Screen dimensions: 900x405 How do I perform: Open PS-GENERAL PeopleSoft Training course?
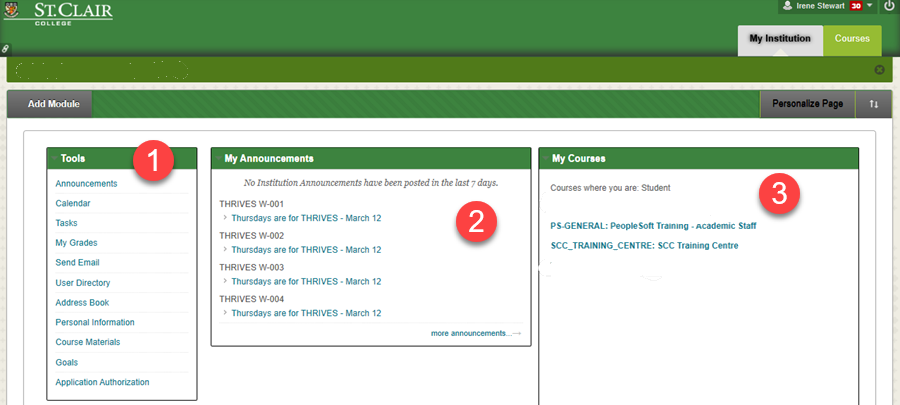tap(653, 226)
